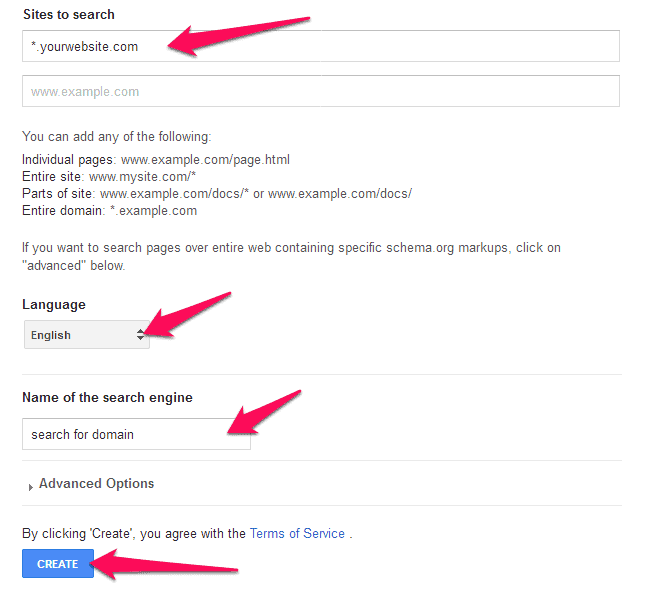The height and width of the screenshot is (597, 663).
Task: Click the sites field containing *.yourwebsite.com
Action: [320, 46]
